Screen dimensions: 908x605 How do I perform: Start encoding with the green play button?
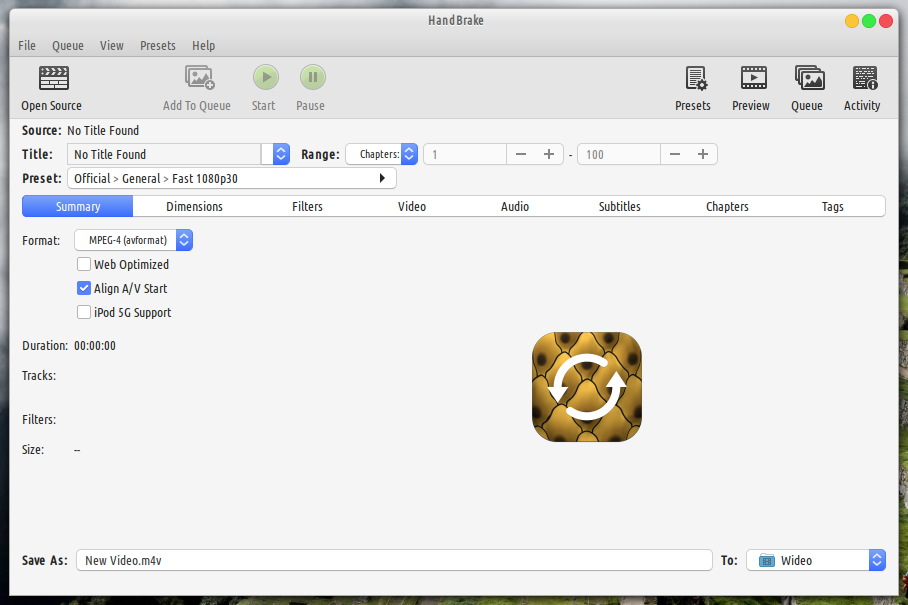pyautogui.click(x=266, y=77)
